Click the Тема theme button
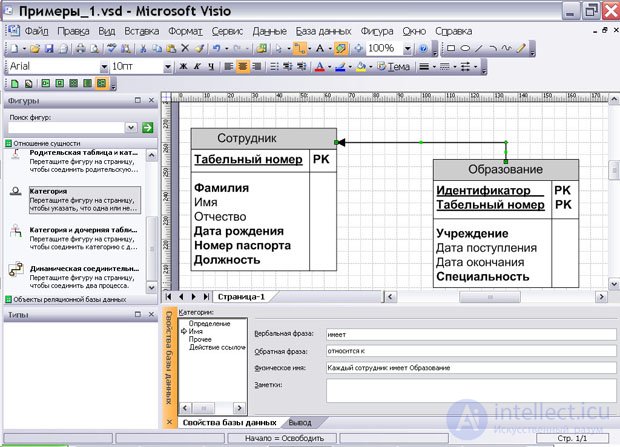Screen dimensions: 620x447 pos(393,67)
